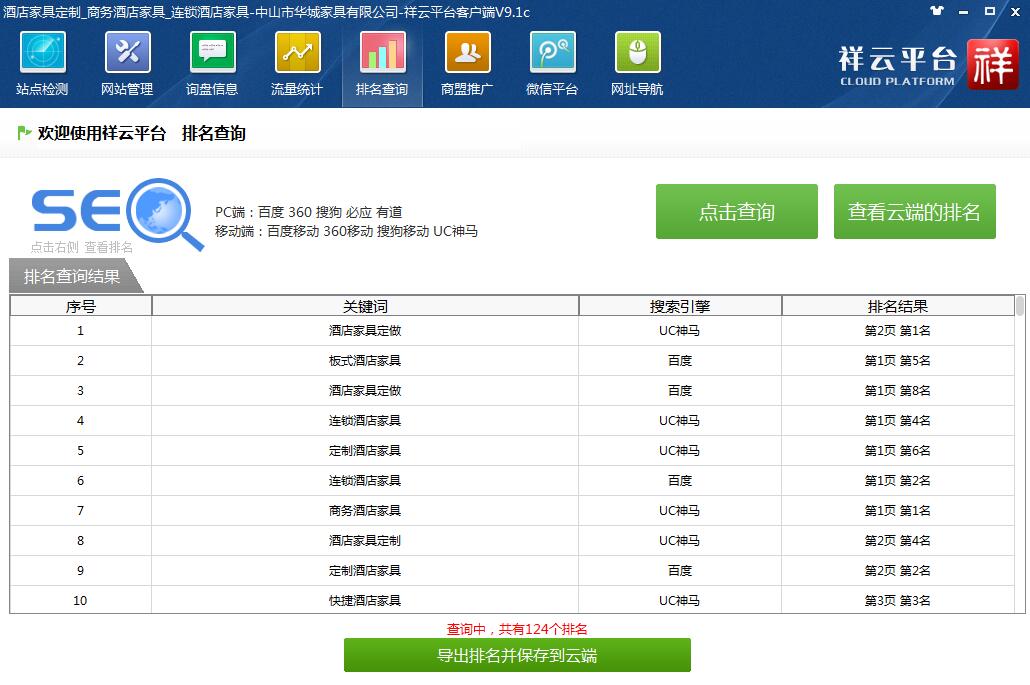
Task: Select the 排名查询结果 tab
Action: pos(72,277)
